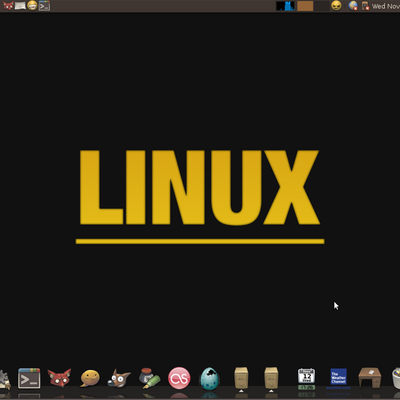Viewport: 400px width, 400px height.
Task: Launch GIMP from the Wilber icon in the dock
Action: pyautogui.click(x=119, y=378)
